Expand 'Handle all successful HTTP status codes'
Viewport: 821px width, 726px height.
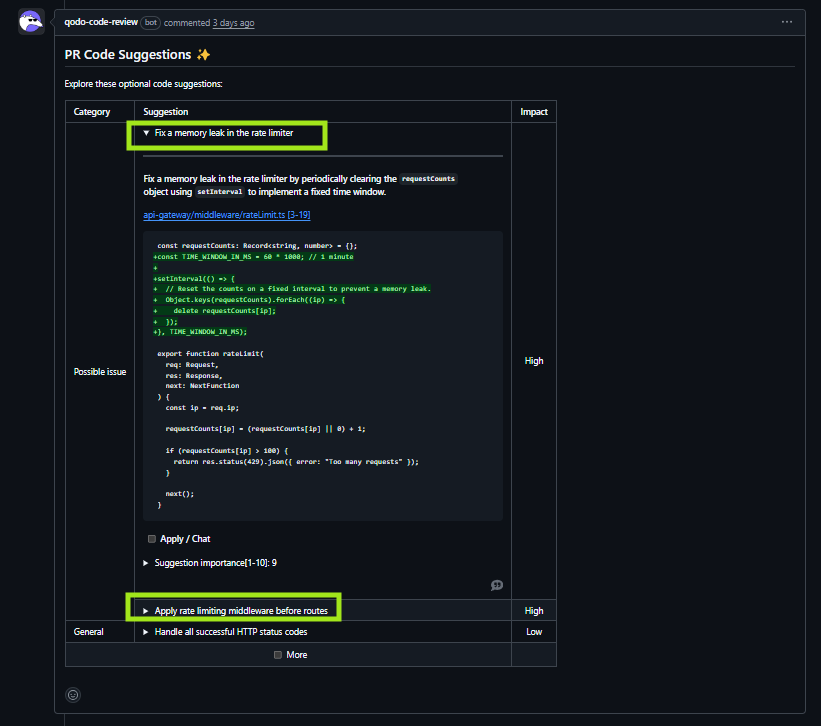pyautogui.click(x=225, y=632)
